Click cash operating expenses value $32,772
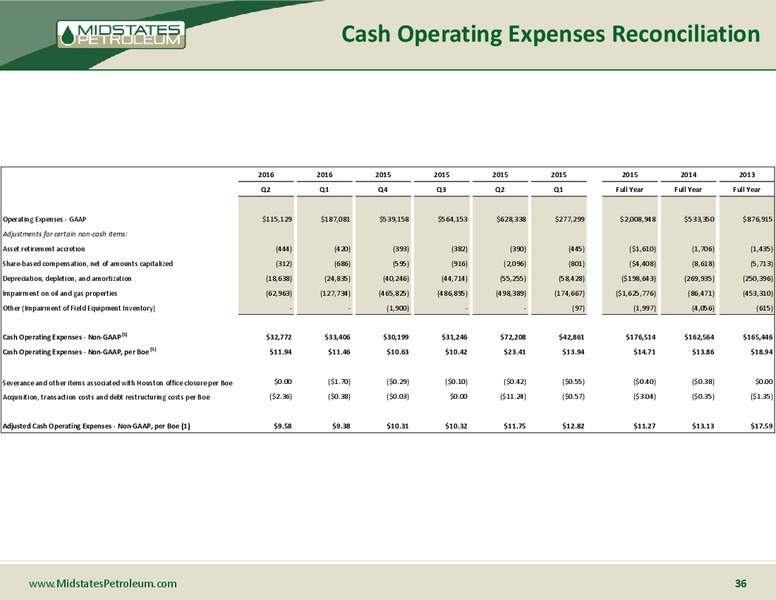Viewport: 776px width, 600px height. pyautogui.click(x=279, y=337)
